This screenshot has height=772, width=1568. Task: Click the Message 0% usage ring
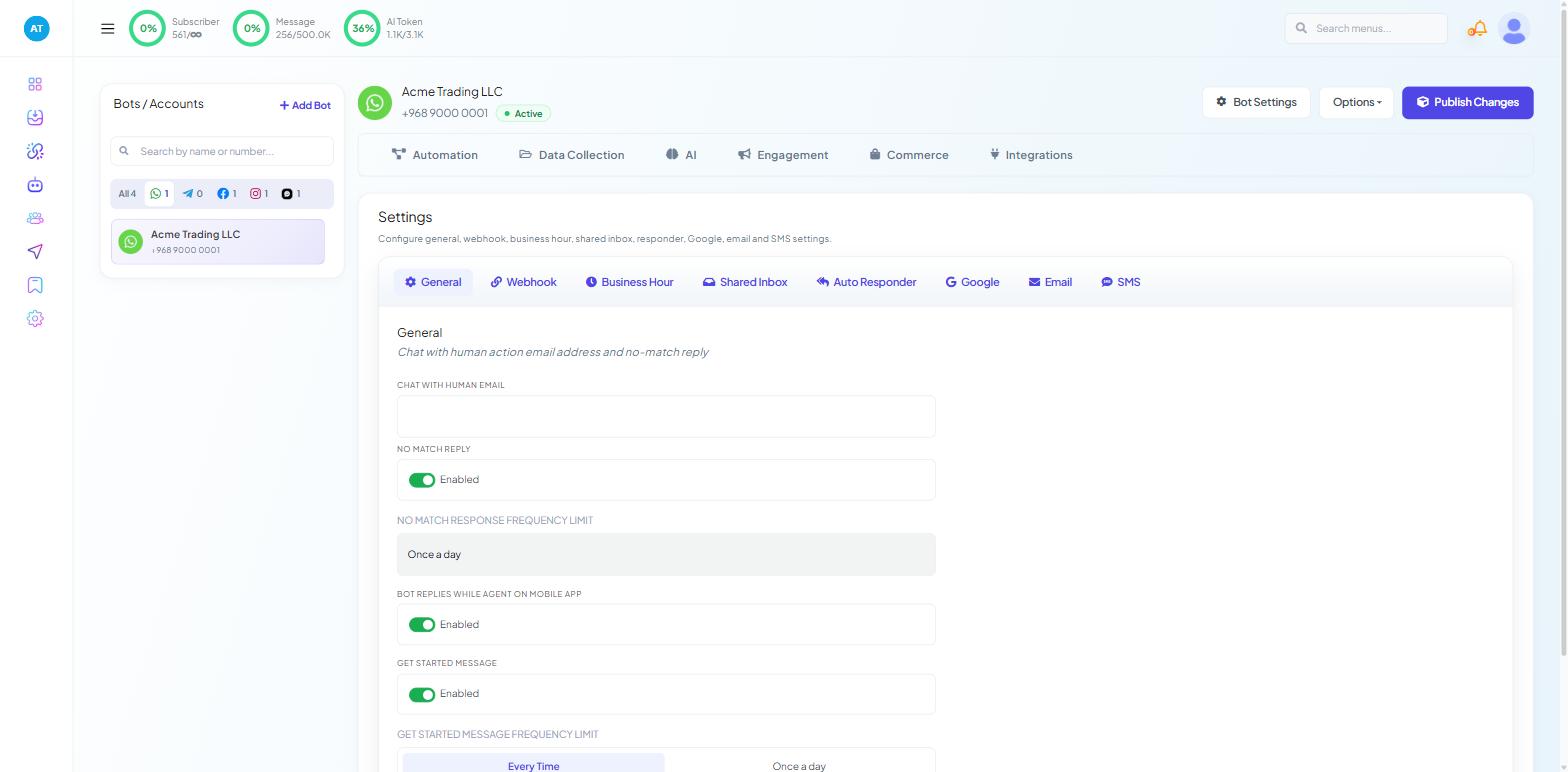252,28
